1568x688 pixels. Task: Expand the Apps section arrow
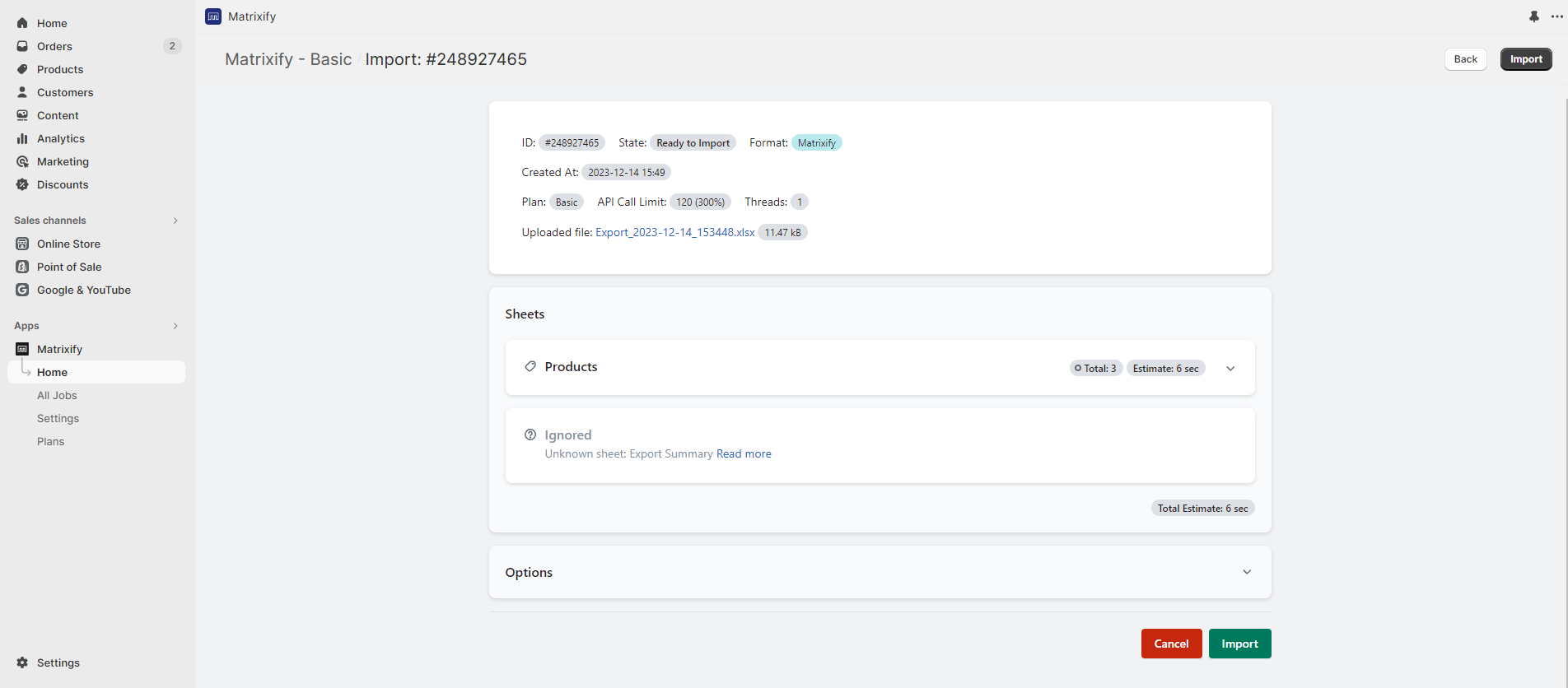(175, 326)
